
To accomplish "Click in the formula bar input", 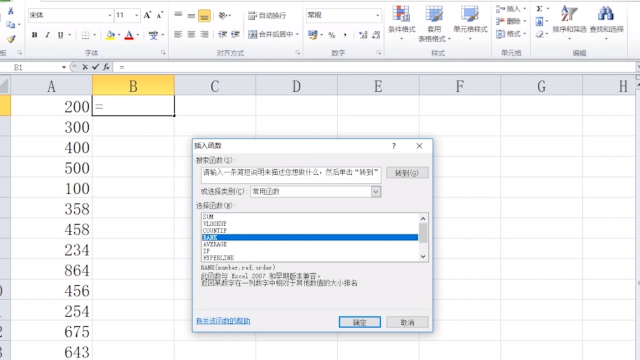I will [375, 67].
